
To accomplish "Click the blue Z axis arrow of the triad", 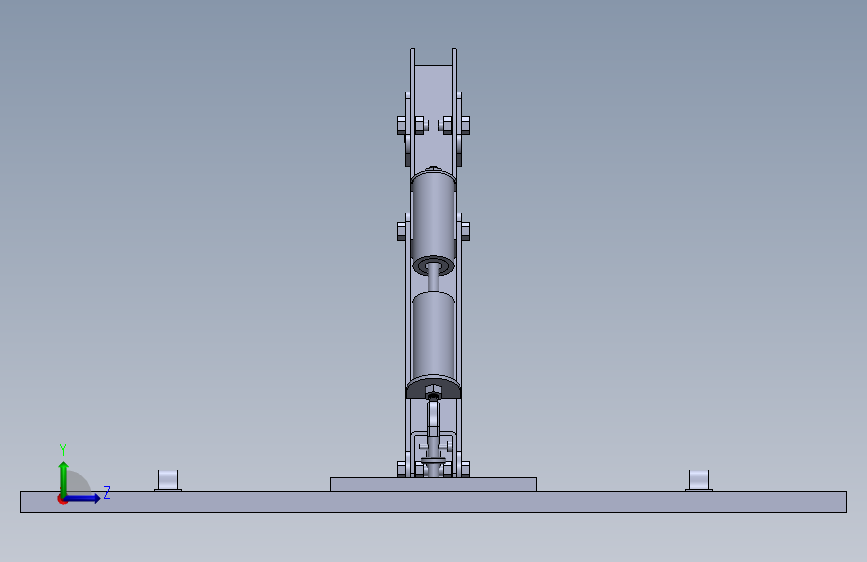I will [x=83, y=498].
